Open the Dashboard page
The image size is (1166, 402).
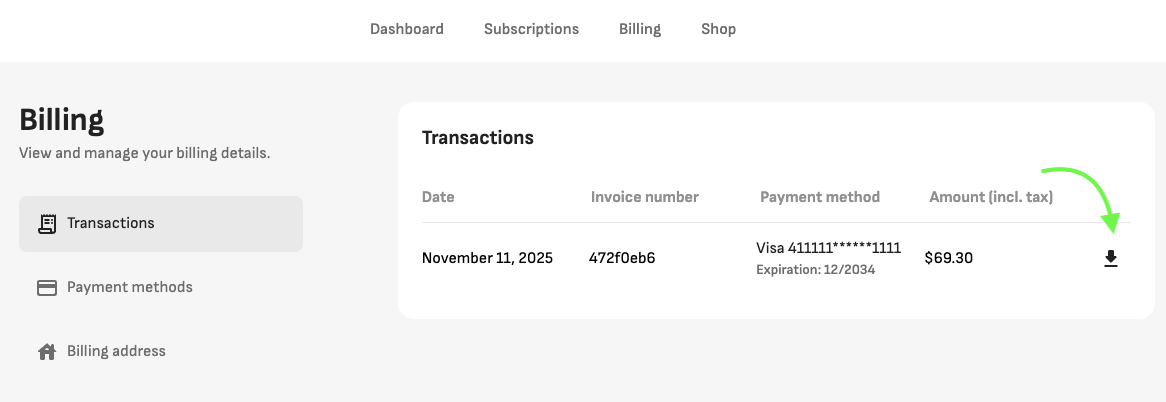pos(406,29)
